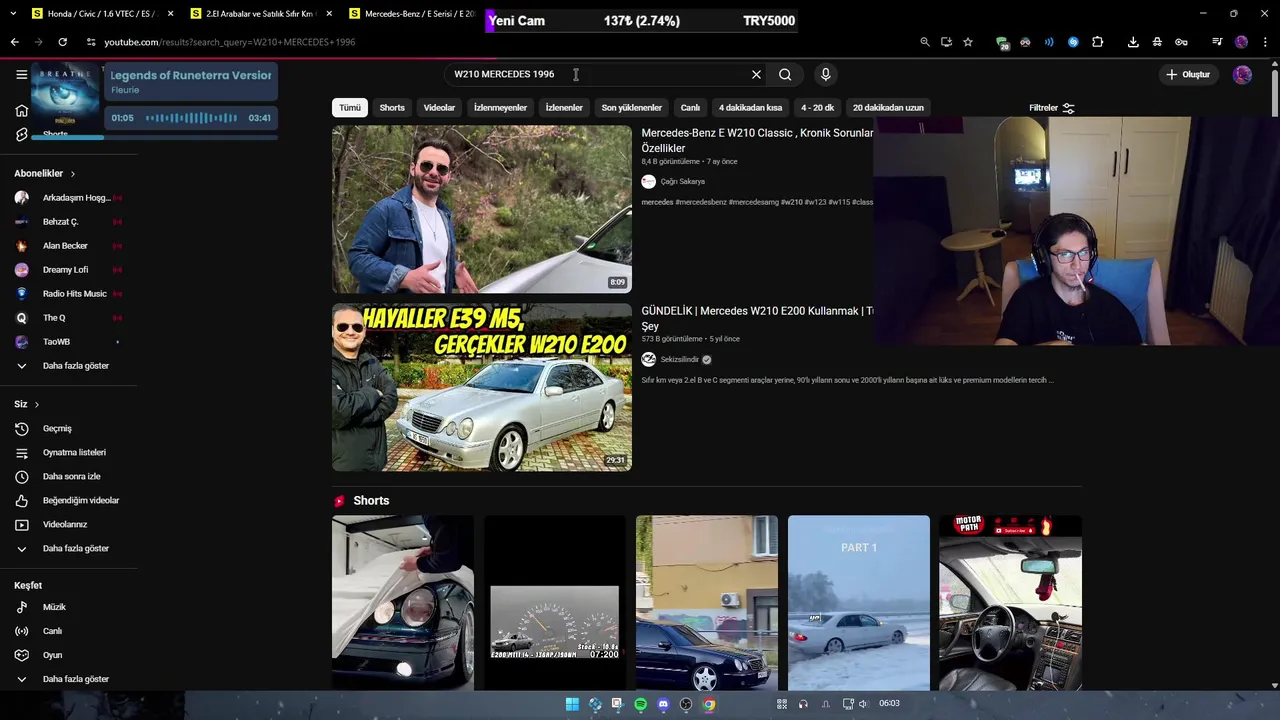Screen dimensions: 1280x720
Task: Open the Windows Start button
Action: (572, 704)
